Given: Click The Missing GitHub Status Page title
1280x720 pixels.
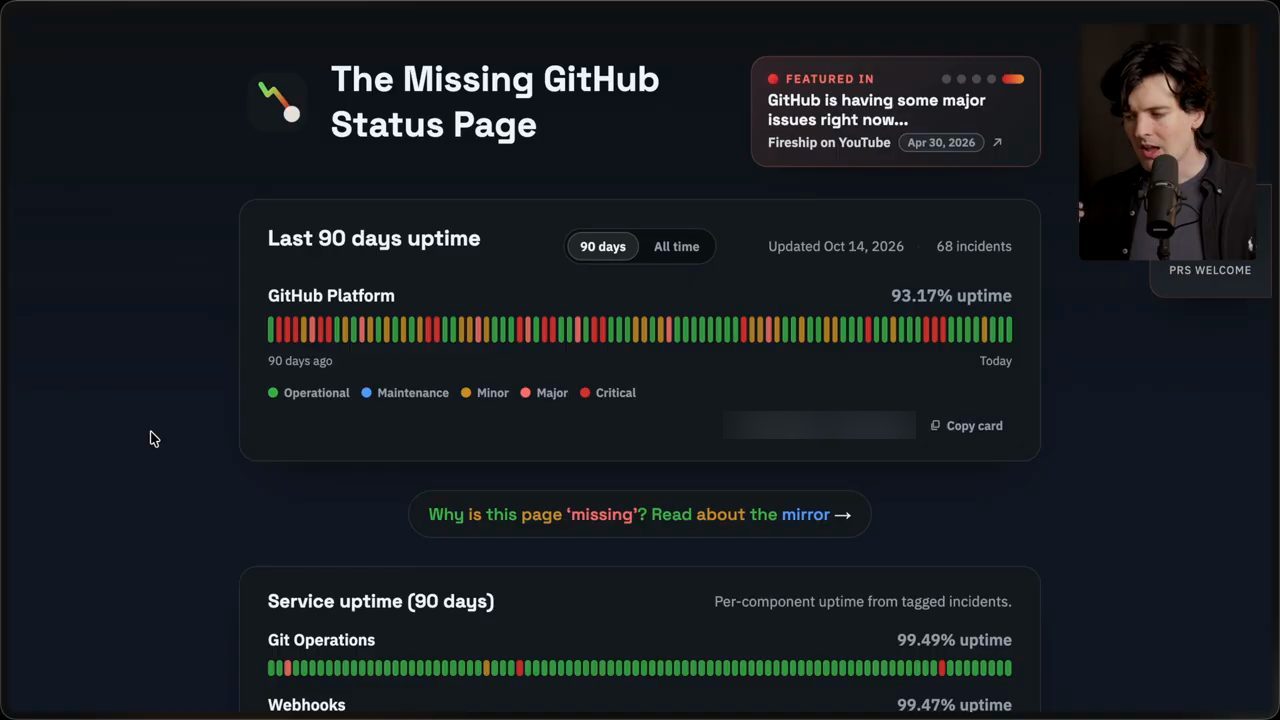Looking at the screenshot, I should (x=495, y=102).
